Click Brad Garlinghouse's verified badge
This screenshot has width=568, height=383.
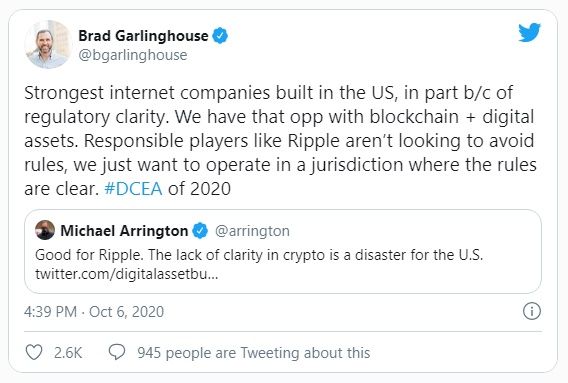[x=220, y=36]
